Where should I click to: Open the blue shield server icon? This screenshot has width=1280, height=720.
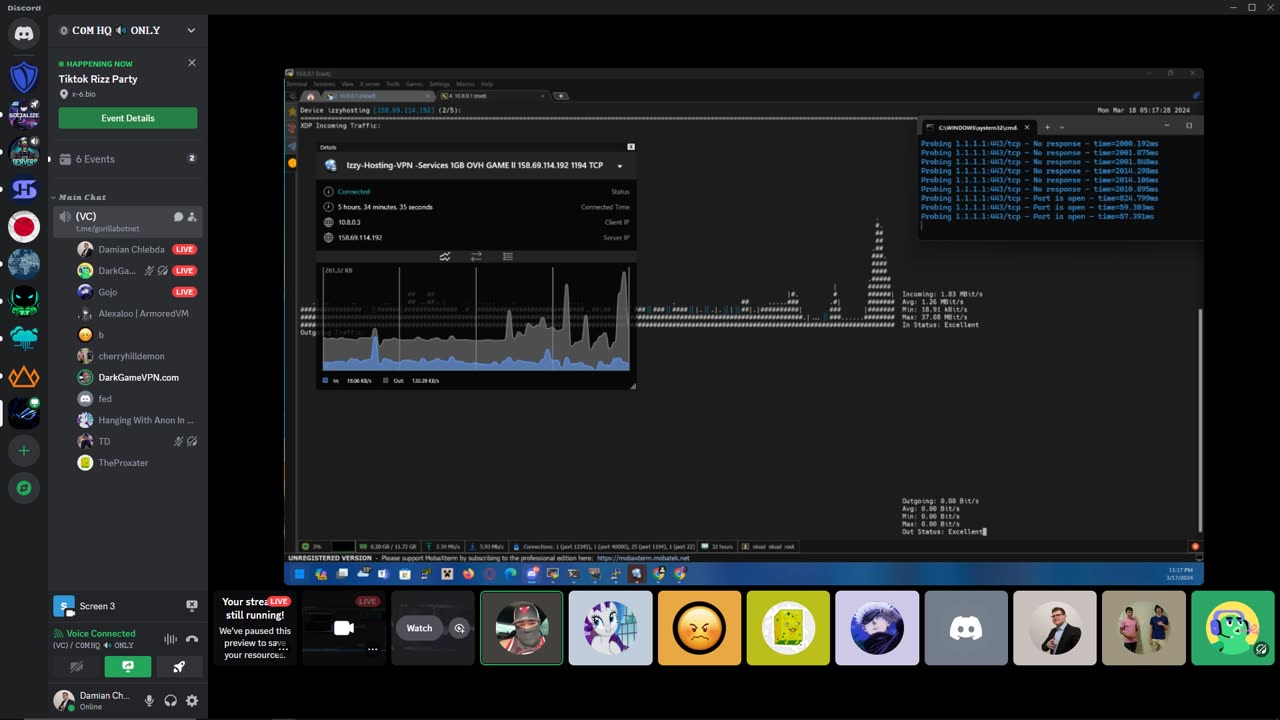24,77
